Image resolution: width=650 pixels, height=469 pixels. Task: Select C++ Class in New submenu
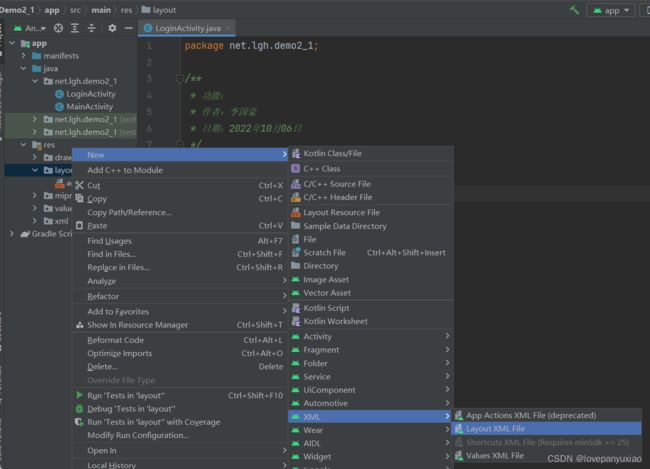pos(371,169)
